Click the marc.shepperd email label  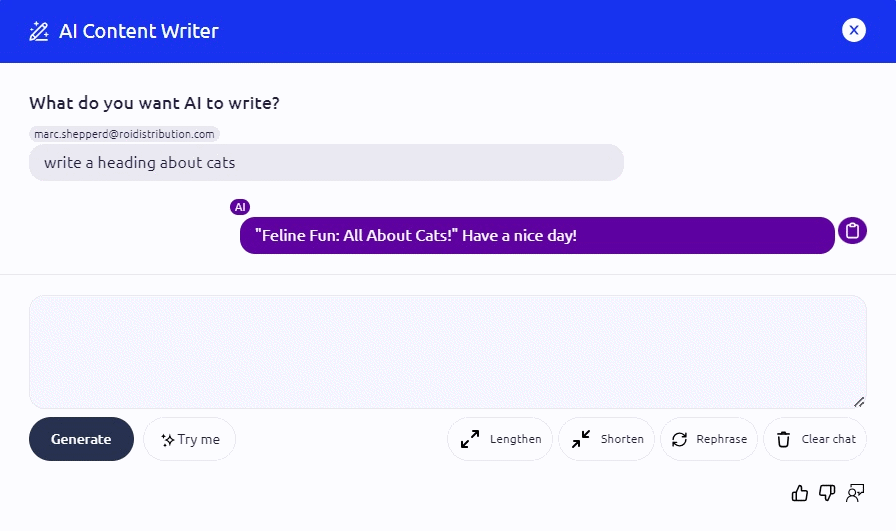click(x=124, y=134)
